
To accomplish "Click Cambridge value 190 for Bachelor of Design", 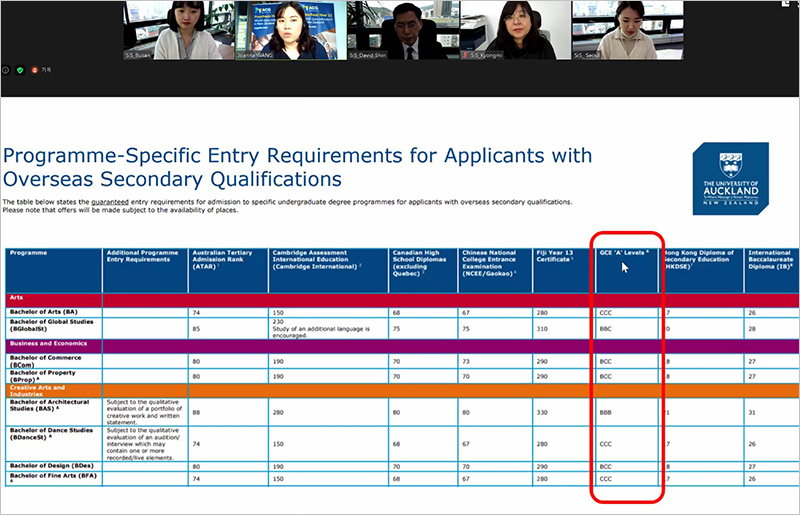I will 278,467.
